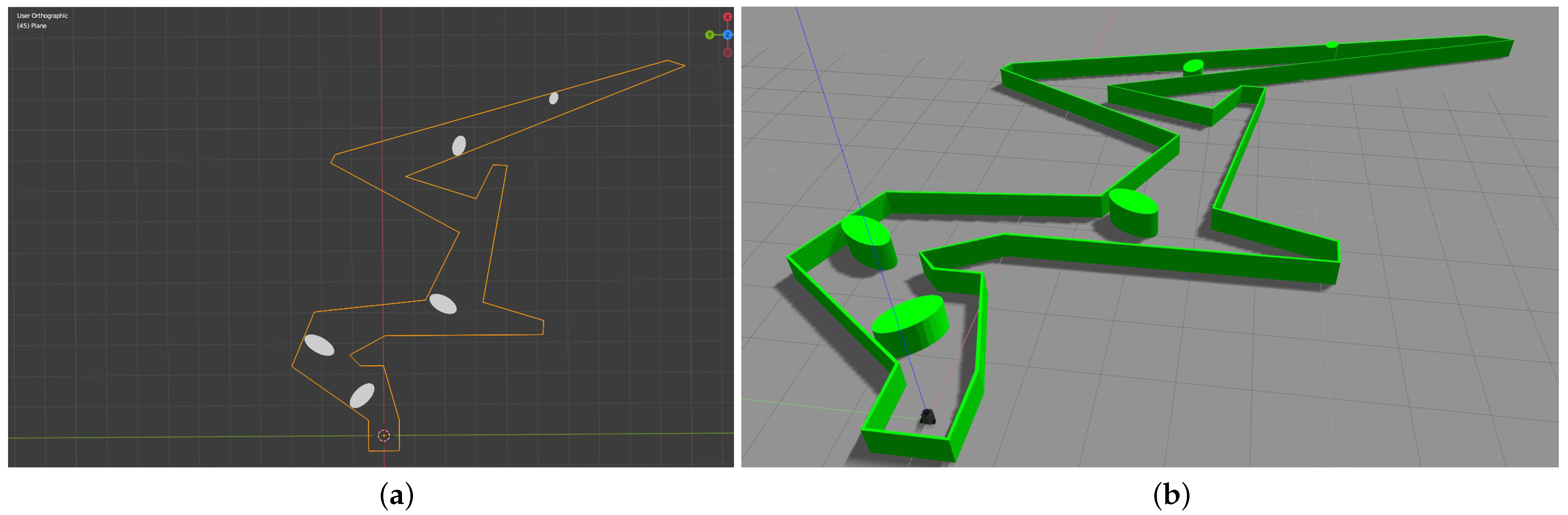Screen dimensions: 1568x515
Task: Click the blue Z axis gizmo handle
Action: (x=727, y=35)
